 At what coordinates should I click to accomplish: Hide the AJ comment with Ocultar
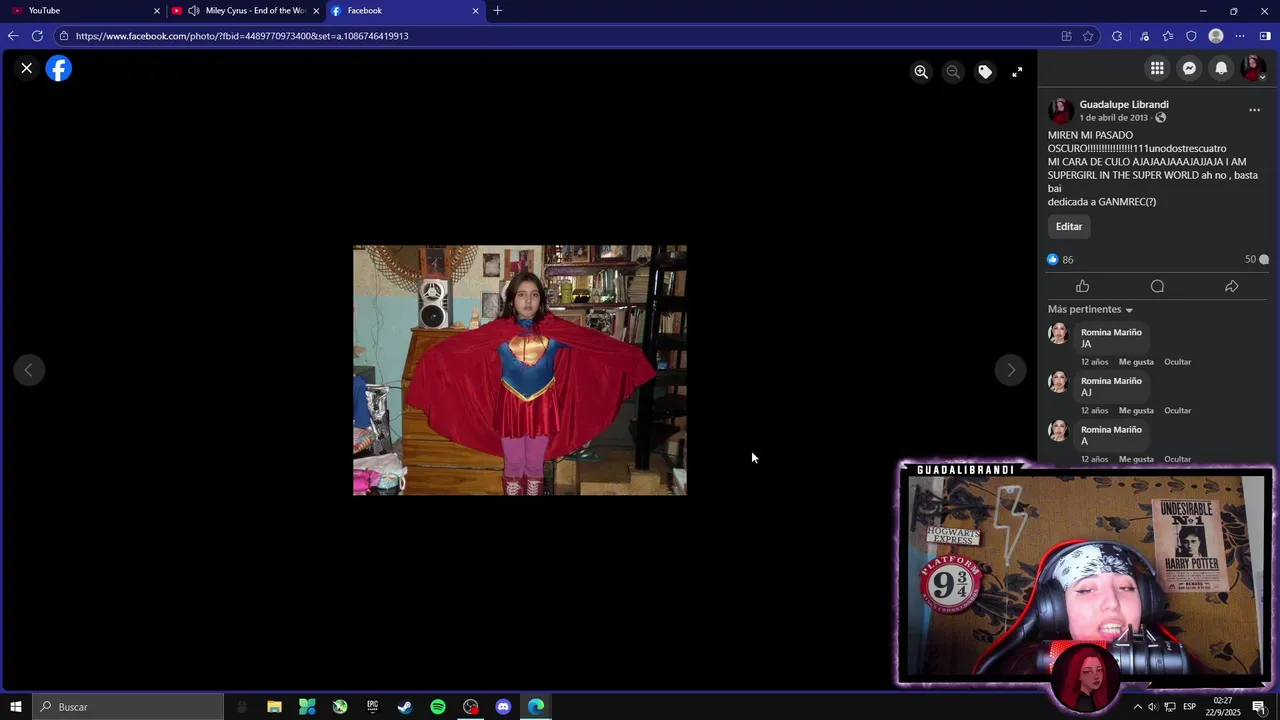[1177, 411]
